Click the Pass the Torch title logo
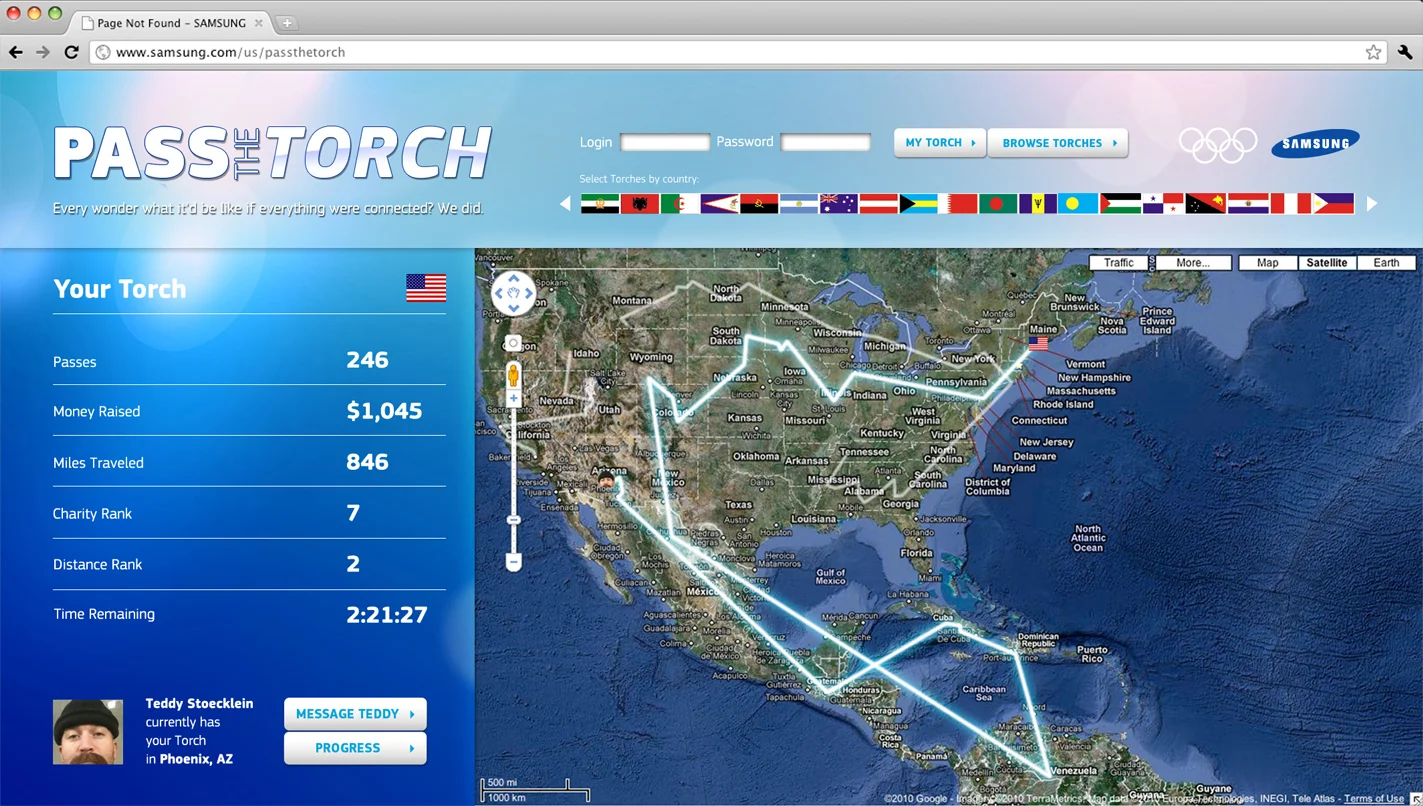1423x806 pixels. (272, 154)
